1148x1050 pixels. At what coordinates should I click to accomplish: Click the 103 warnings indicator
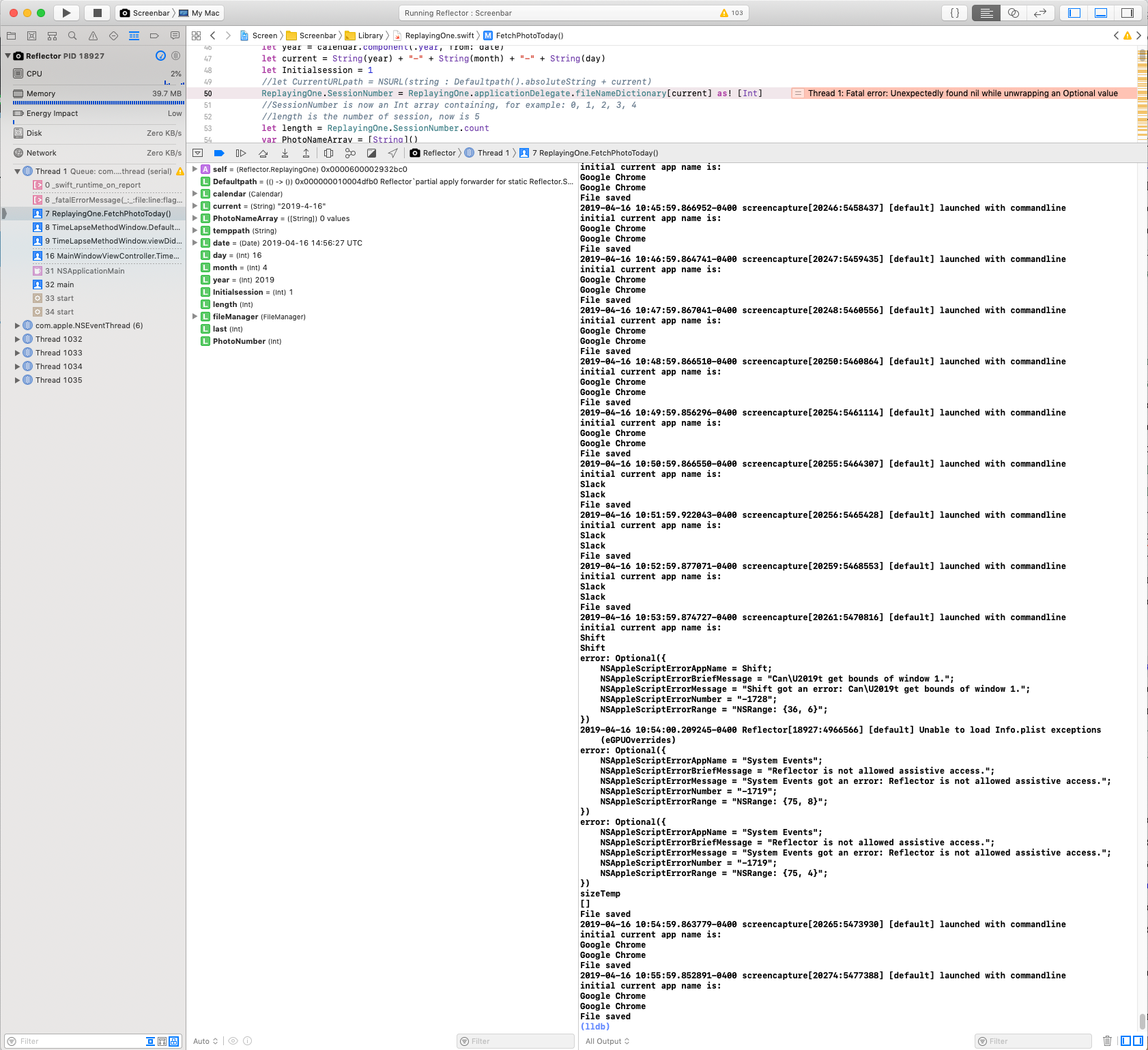[732, 13]
